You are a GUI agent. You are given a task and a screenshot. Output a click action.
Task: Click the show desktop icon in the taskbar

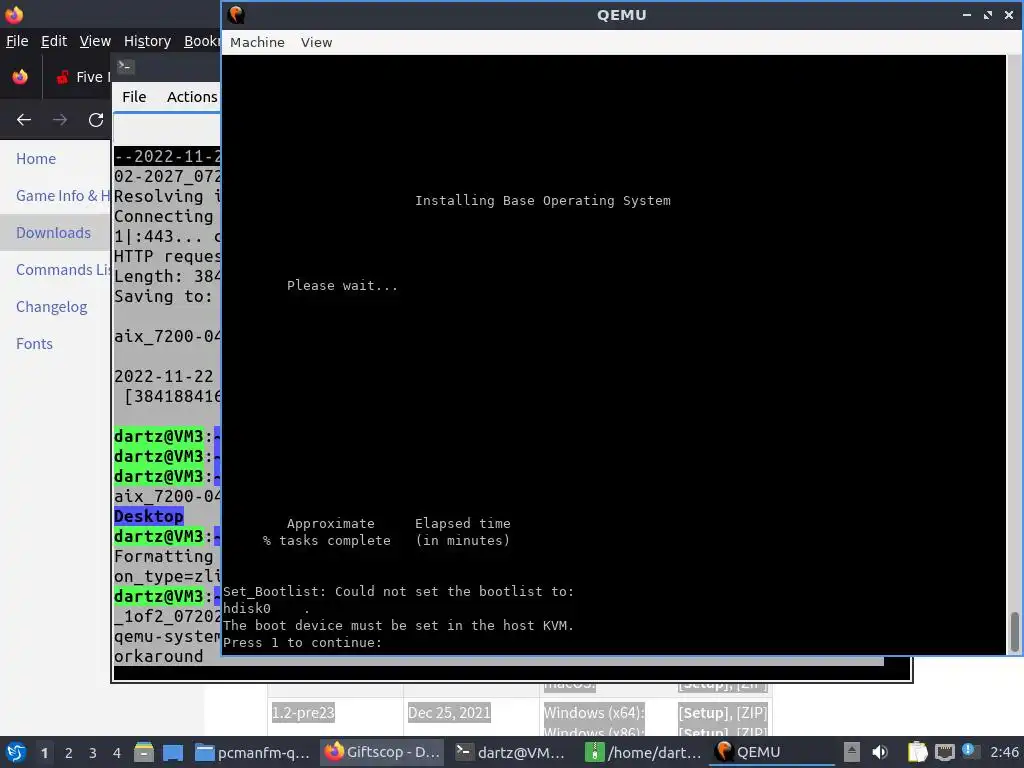pos(172,752)
